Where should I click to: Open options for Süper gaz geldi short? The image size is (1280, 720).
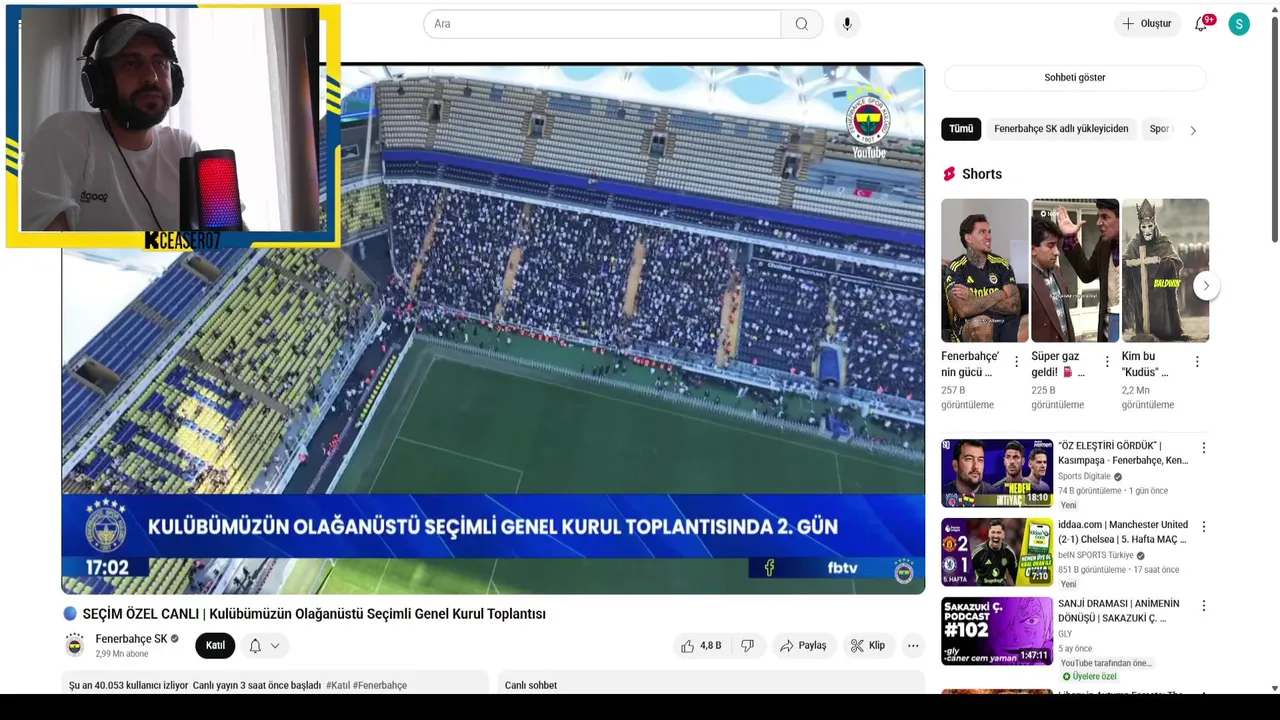coord(1107,362)
